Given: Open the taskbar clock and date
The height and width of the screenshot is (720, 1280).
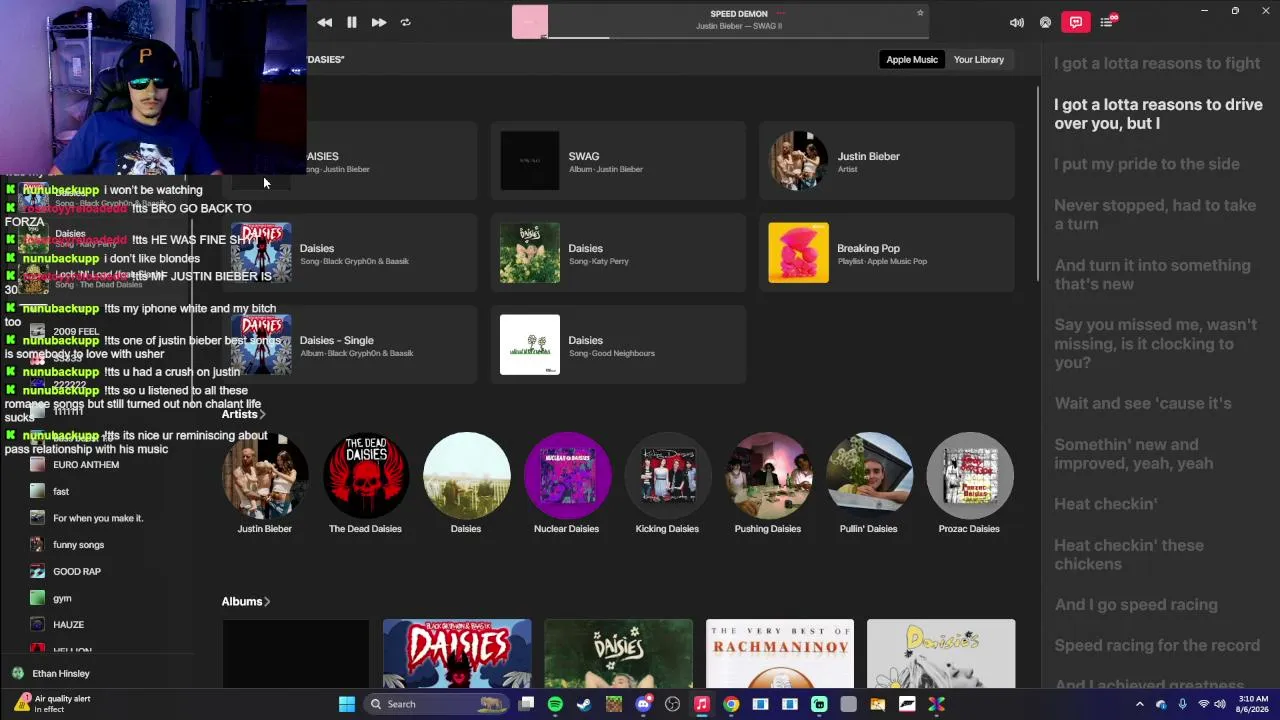Looking at the screenshot, I should pos(1252,704).
